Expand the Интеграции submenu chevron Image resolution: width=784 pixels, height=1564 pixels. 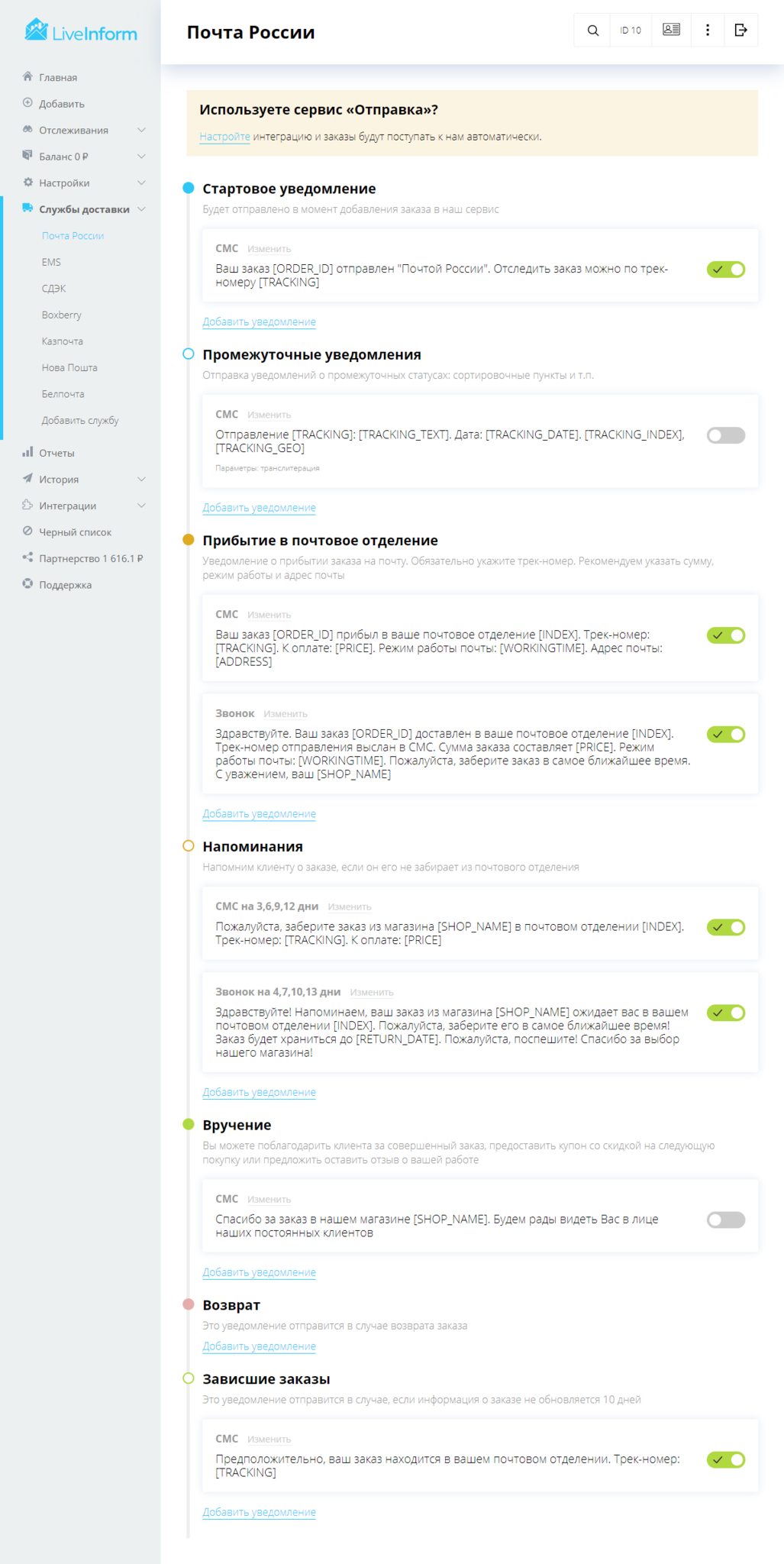[141, 506]
